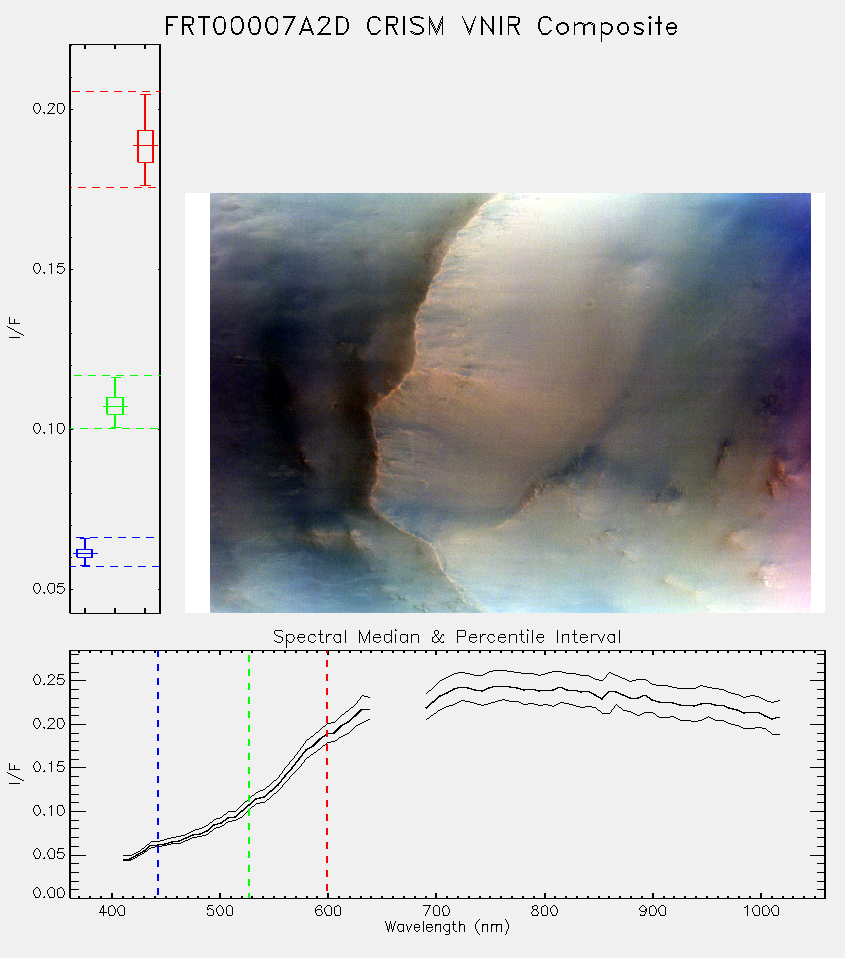Image resolution: width=845 pixels, height=958 pixels.
Task: Click the upper red dashed percentile line
Action: 115,92
